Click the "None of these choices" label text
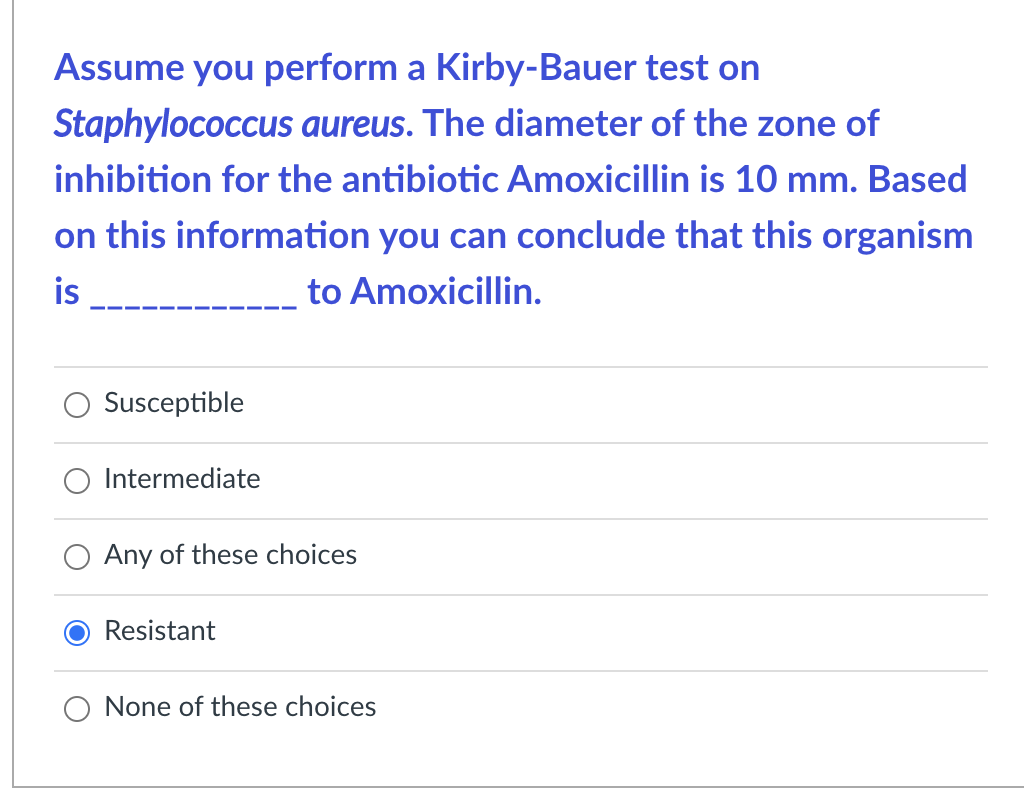This screenshot has height=812, width=1024. (x=240, y=707)
